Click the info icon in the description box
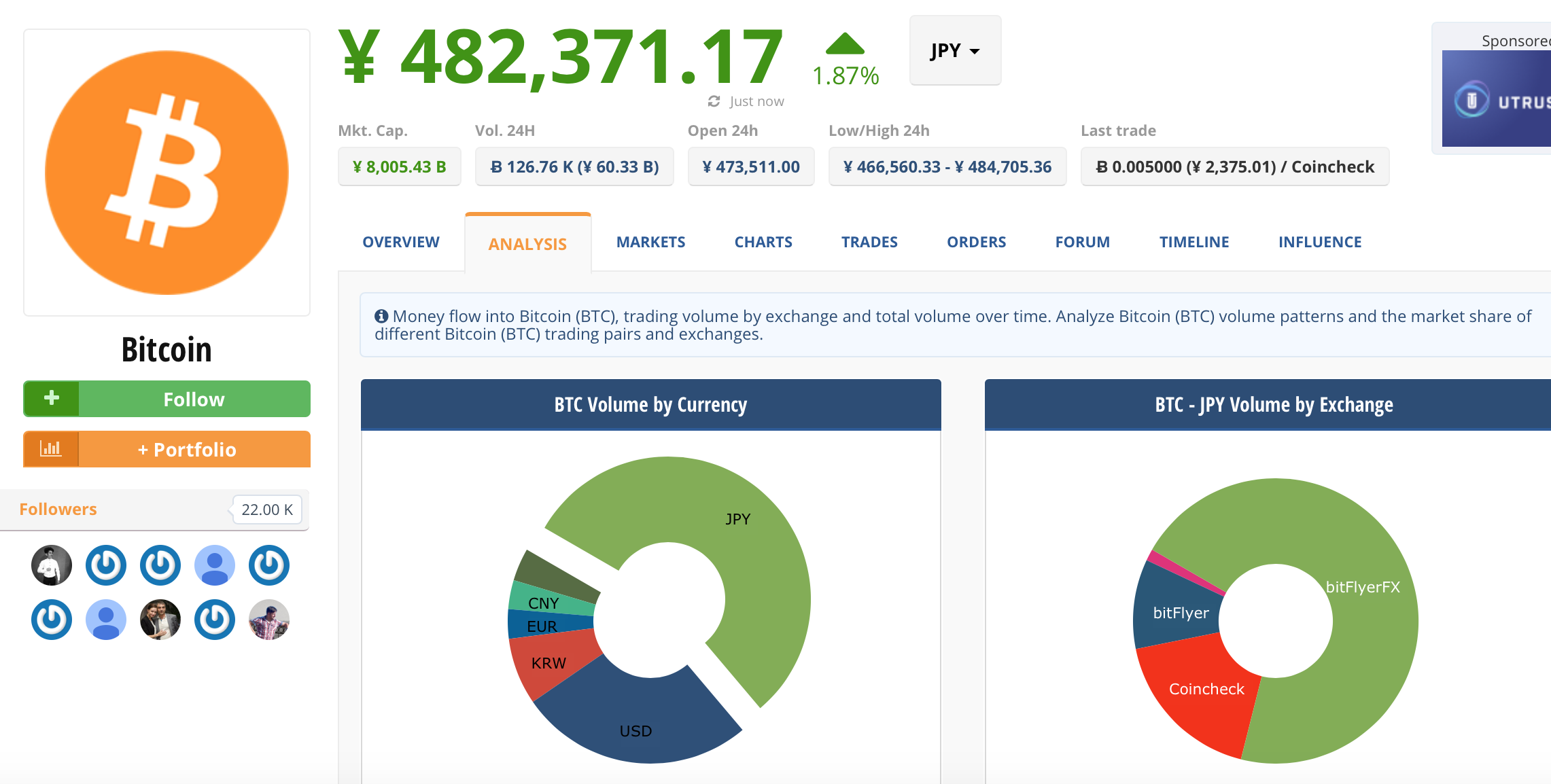The width and height of the screenshot is (1551, 784). coord(381,316)
